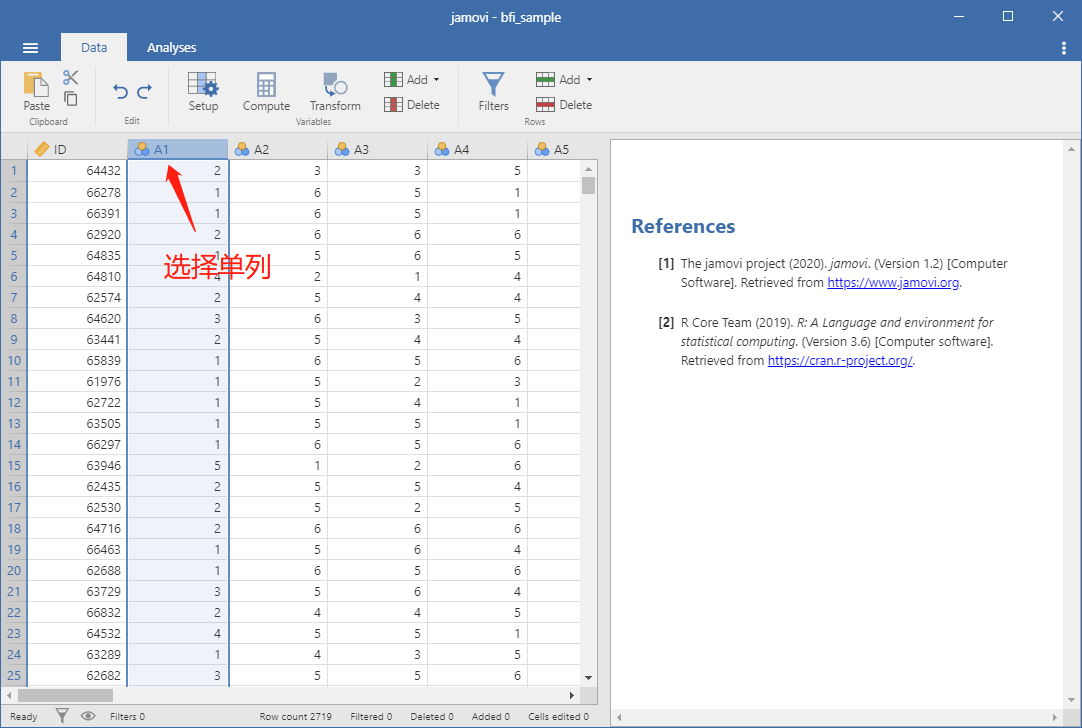Open the row Filters funnel
The height and width of the screenshot is (728, 1082).
click(x=493, y=92)
